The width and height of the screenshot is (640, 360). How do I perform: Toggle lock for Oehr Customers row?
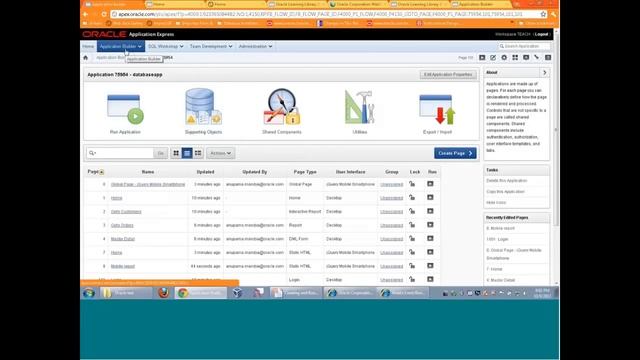click(412, 211)
